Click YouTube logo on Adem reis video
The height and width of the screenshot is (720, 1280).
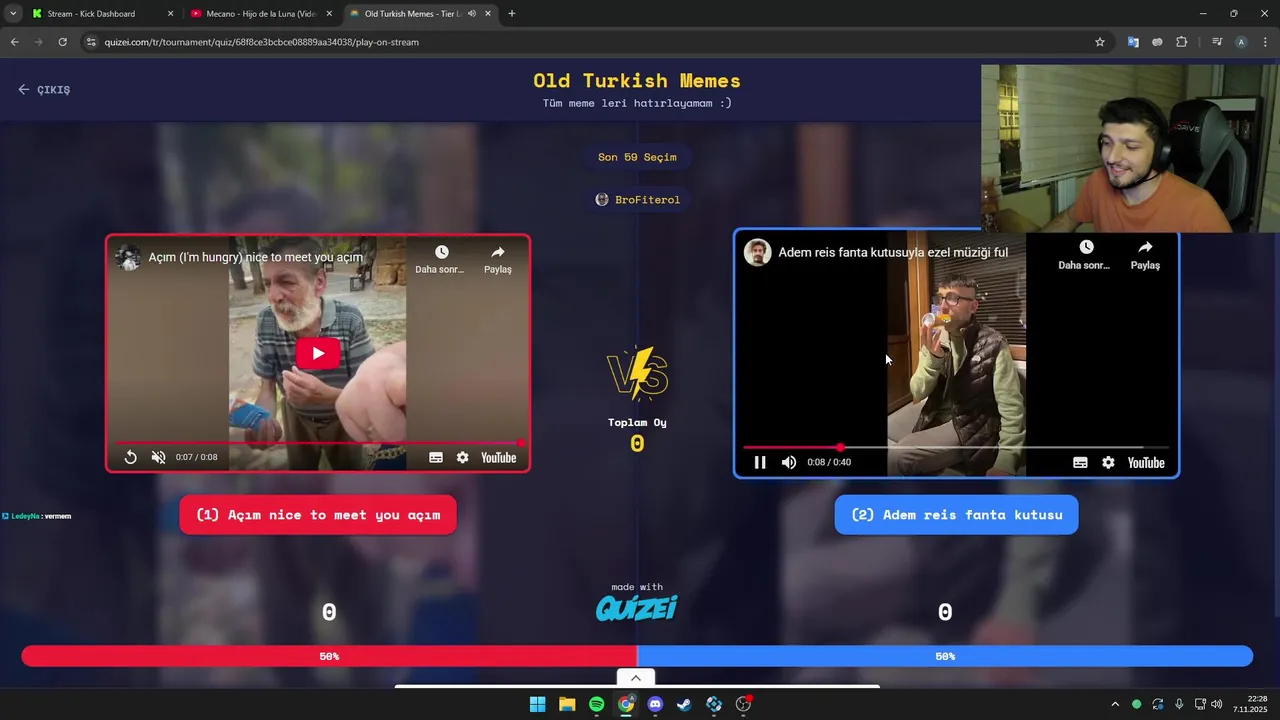coord(1146,462)
